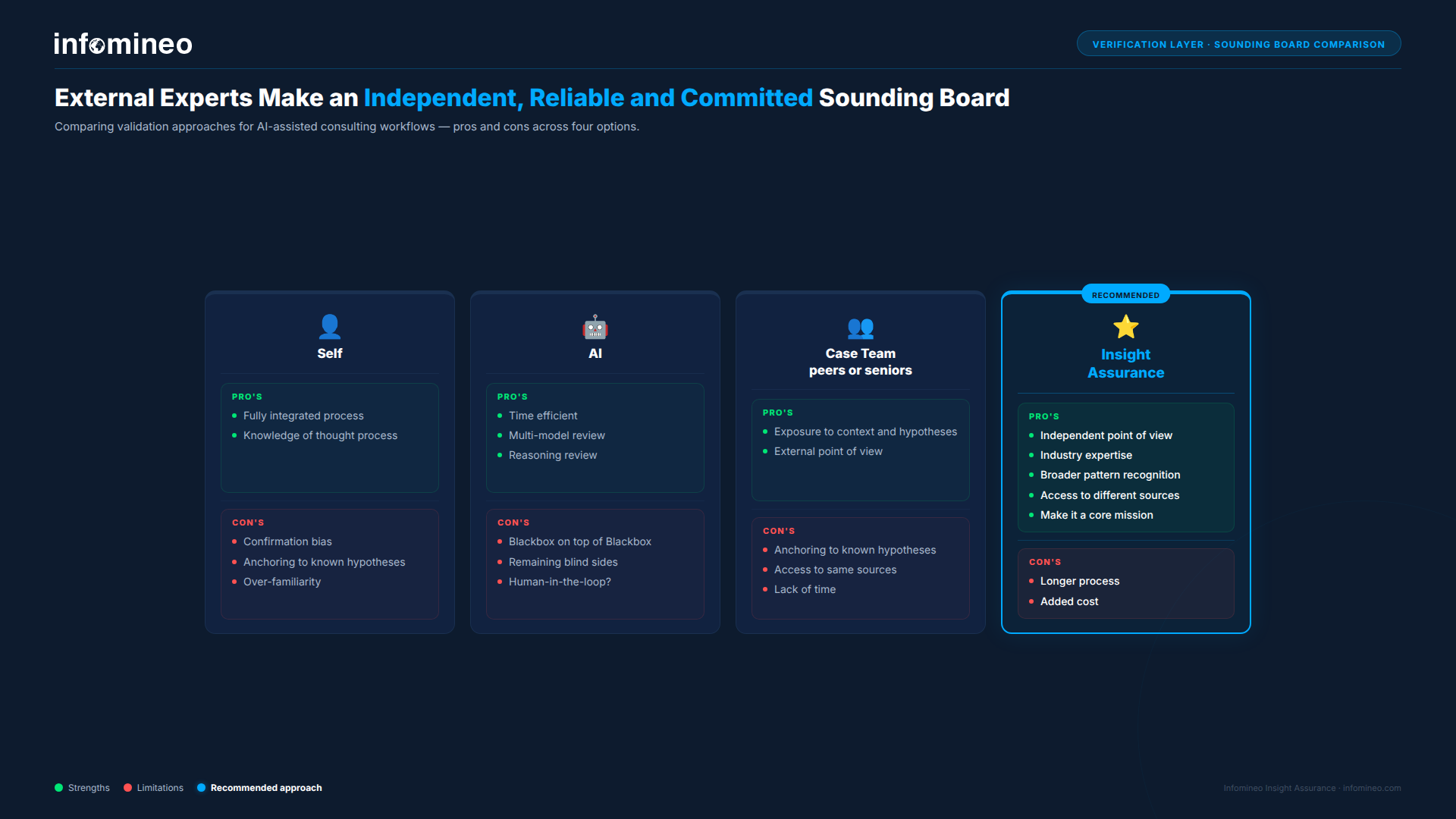The width and height of the screenshot is (1456, 819).
Task: Select the Case Team peers or seniors heading
Action: click(861, 362)
